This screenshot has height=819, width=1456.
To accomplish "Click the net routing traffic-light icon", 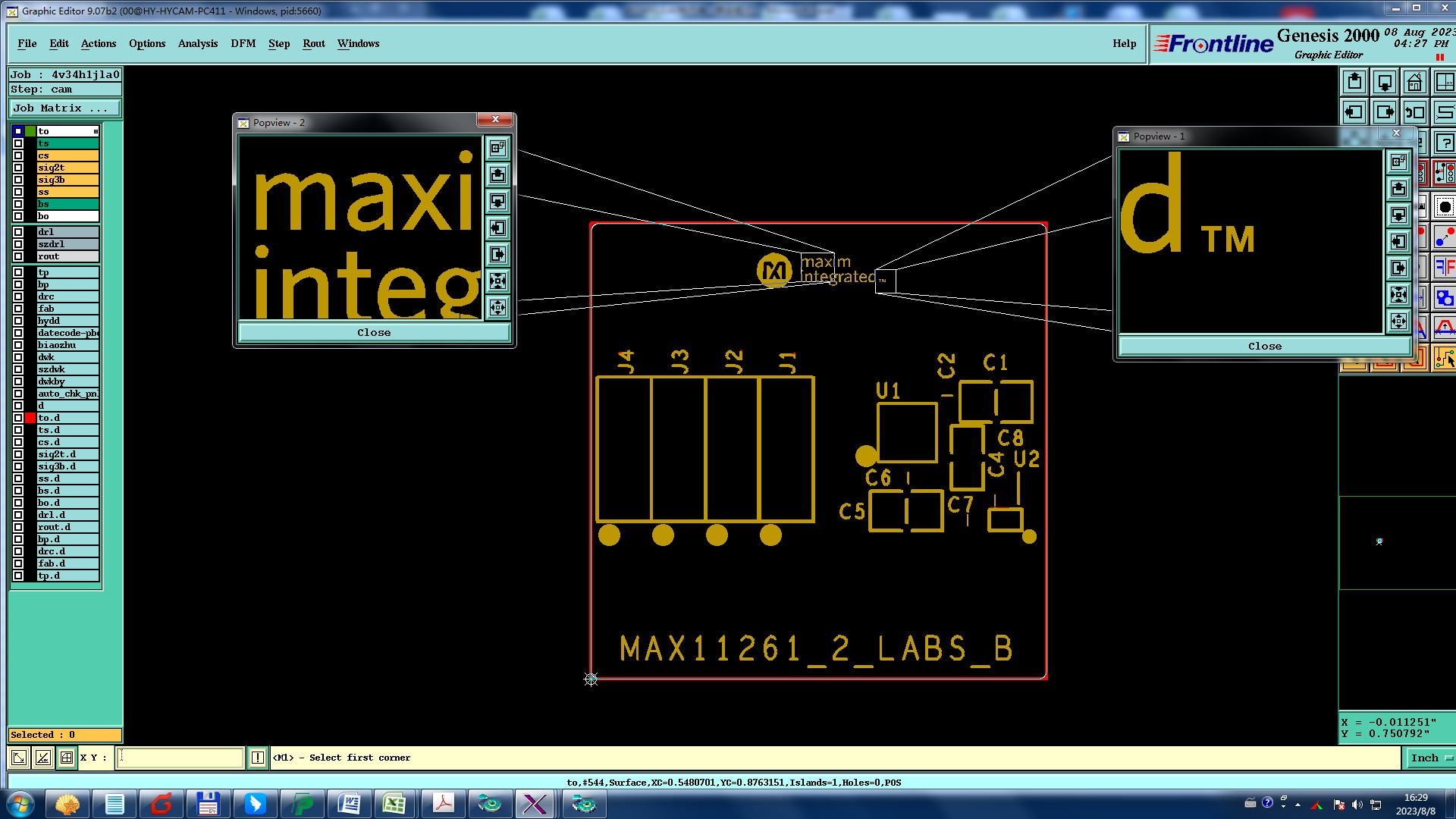I will (x=1445, y=173).
